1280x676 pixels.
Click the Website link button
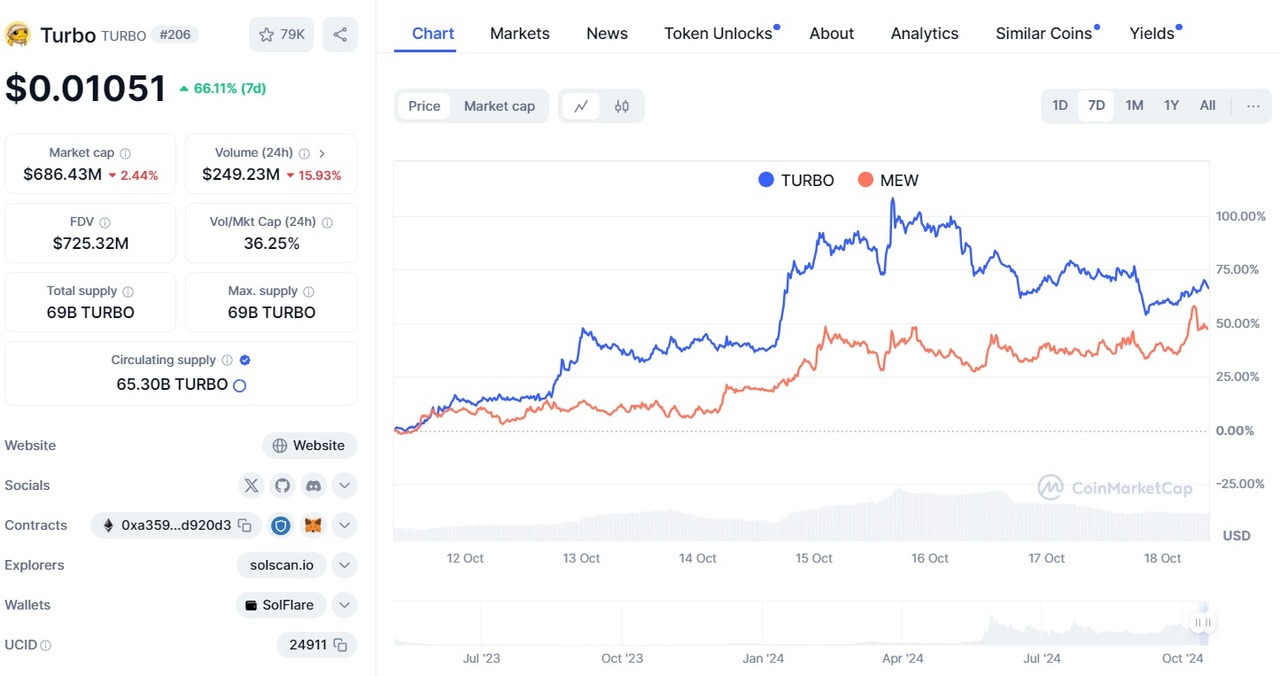pyautogui.click(x=309, y=446)
